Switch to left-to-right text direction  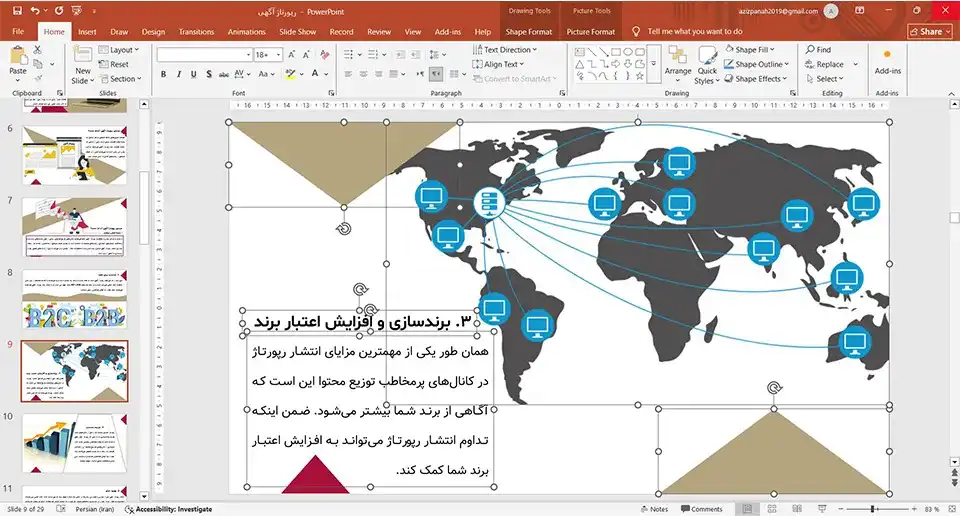(x=420, y=74)
